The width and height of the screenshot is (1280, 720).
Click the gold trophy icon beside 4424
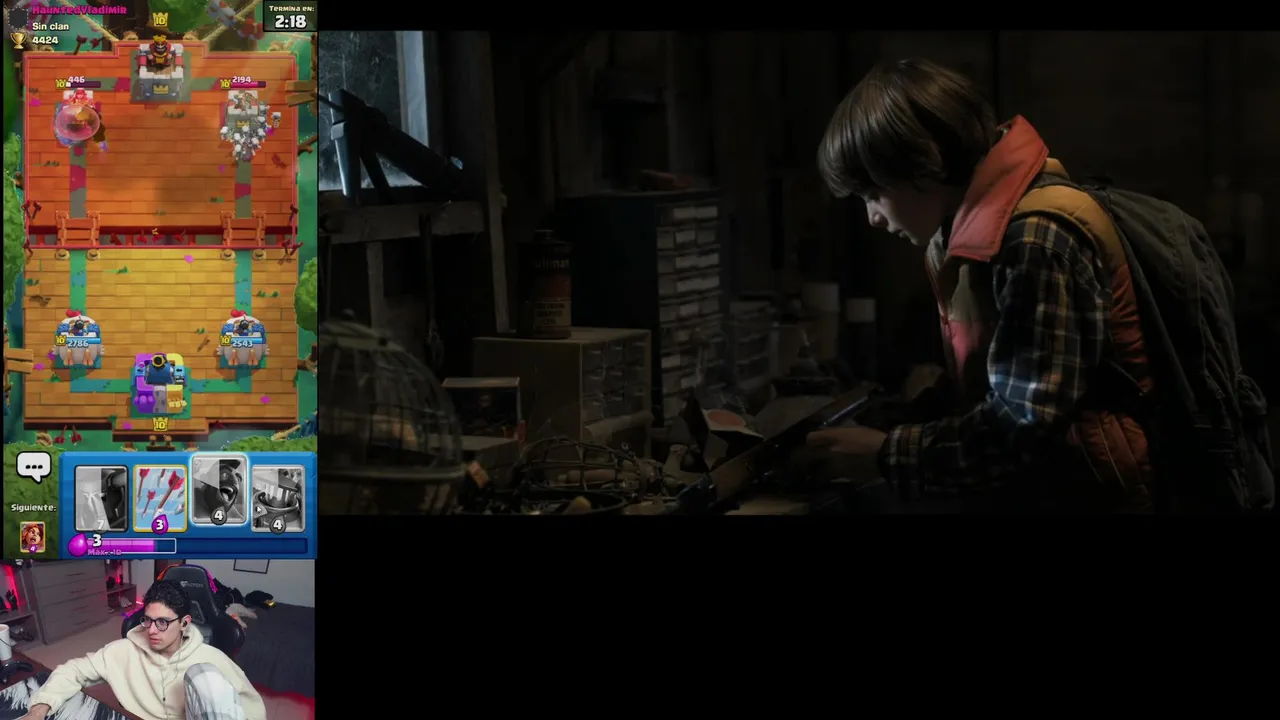tap(18, 40)
